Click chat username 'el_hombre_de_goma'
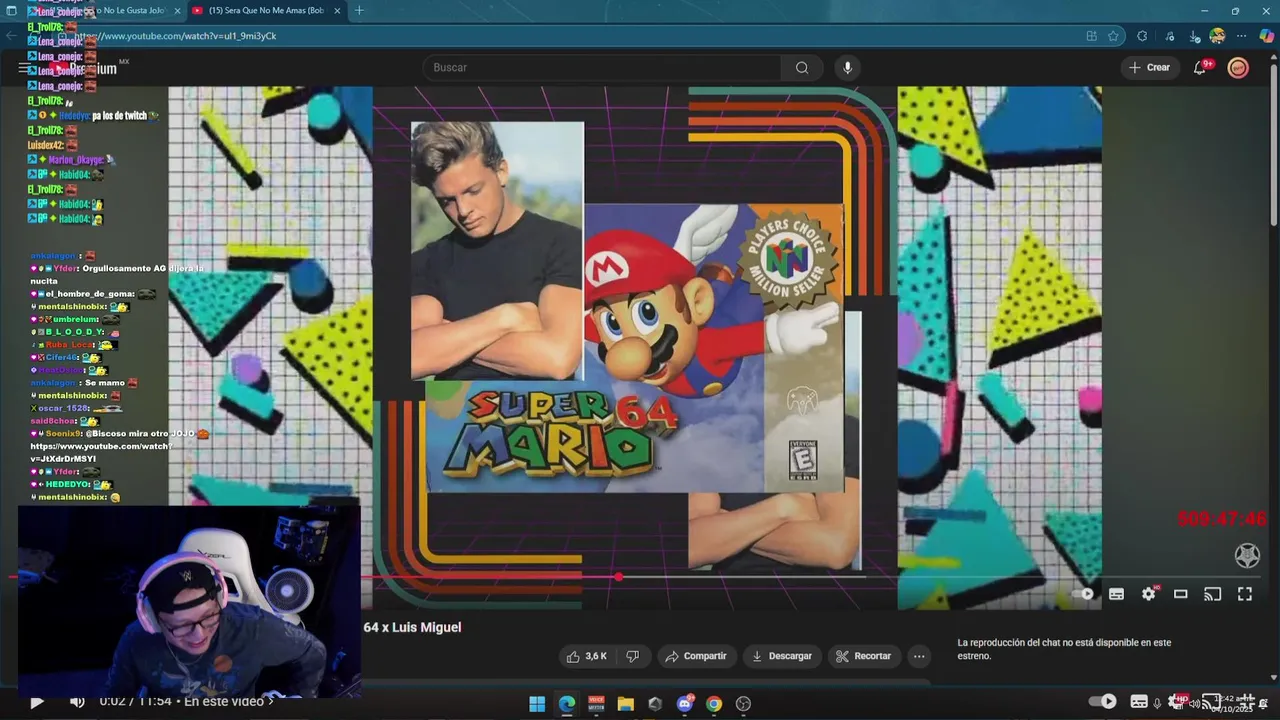 (88, 294)
